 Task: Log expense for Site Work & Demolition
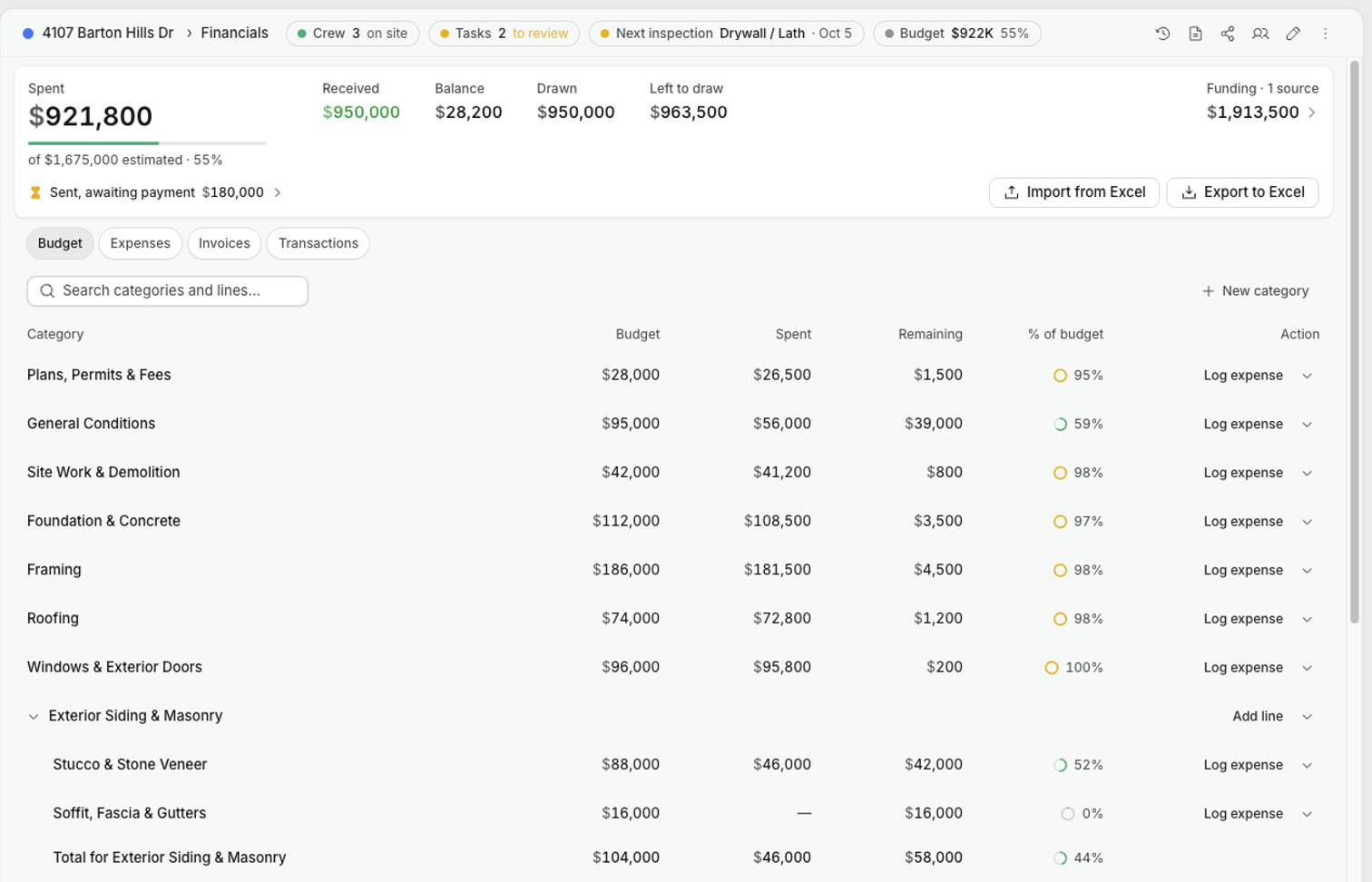1243,473
